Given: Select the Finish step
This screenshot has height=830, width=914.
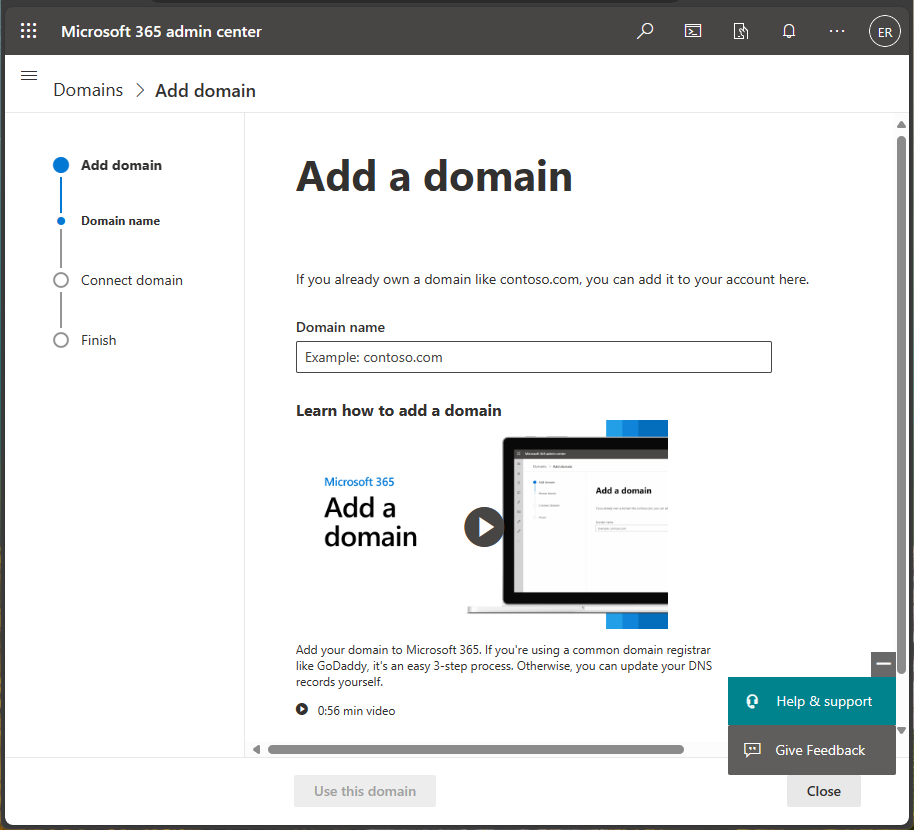Looking at the screenshot, I should click(x=98, y=340).
